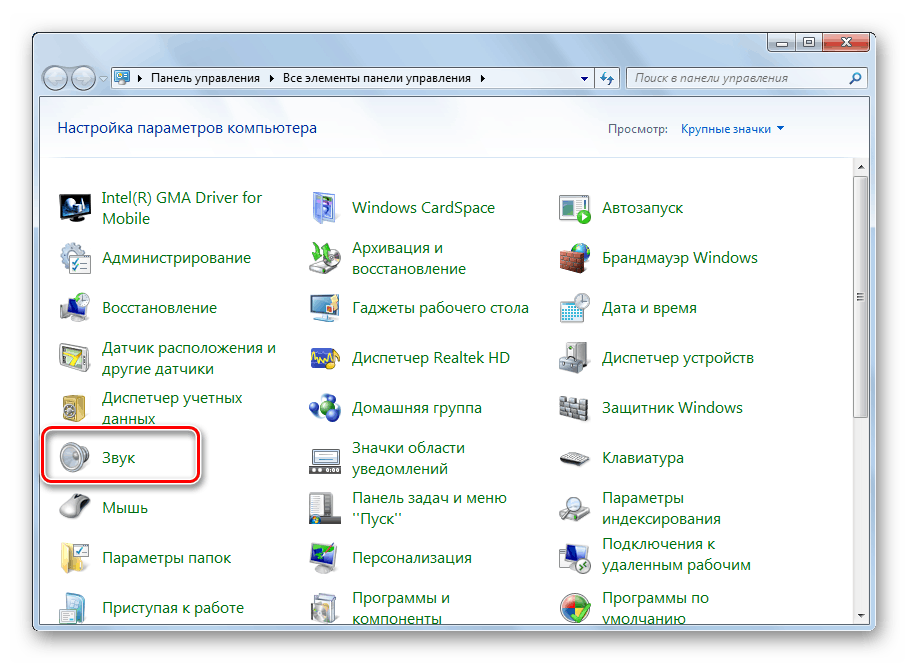Open the Защитник Windows icon
This screenshot has width=909, height=664.
(x=575, y=408)
